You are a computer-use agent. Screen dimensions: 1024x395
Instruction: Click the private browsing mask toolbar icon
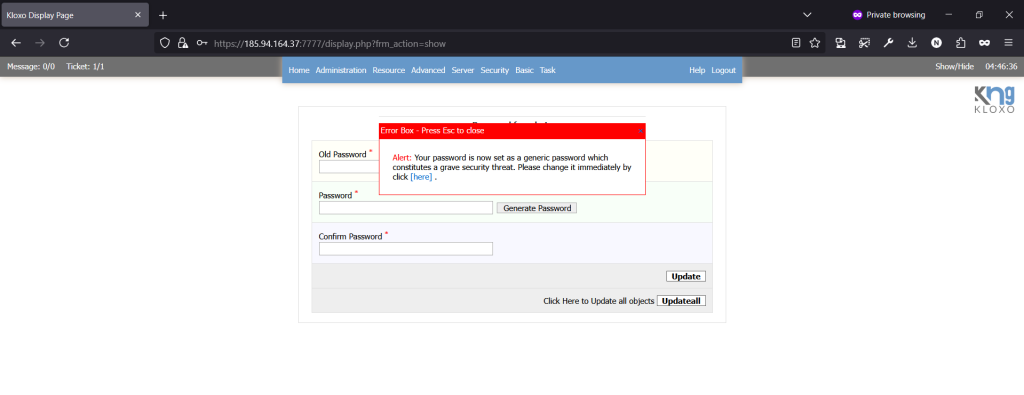coord(984,43)
